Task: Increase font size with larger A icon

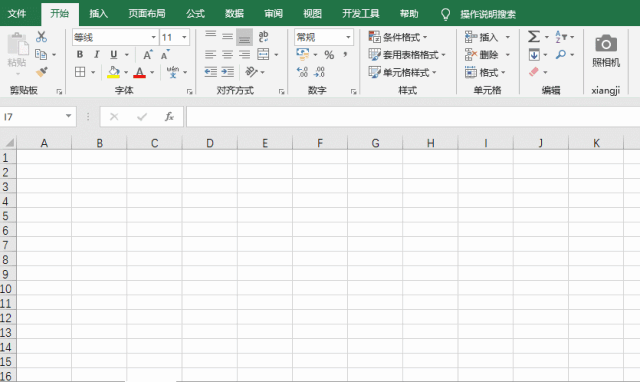Action: 147,54
